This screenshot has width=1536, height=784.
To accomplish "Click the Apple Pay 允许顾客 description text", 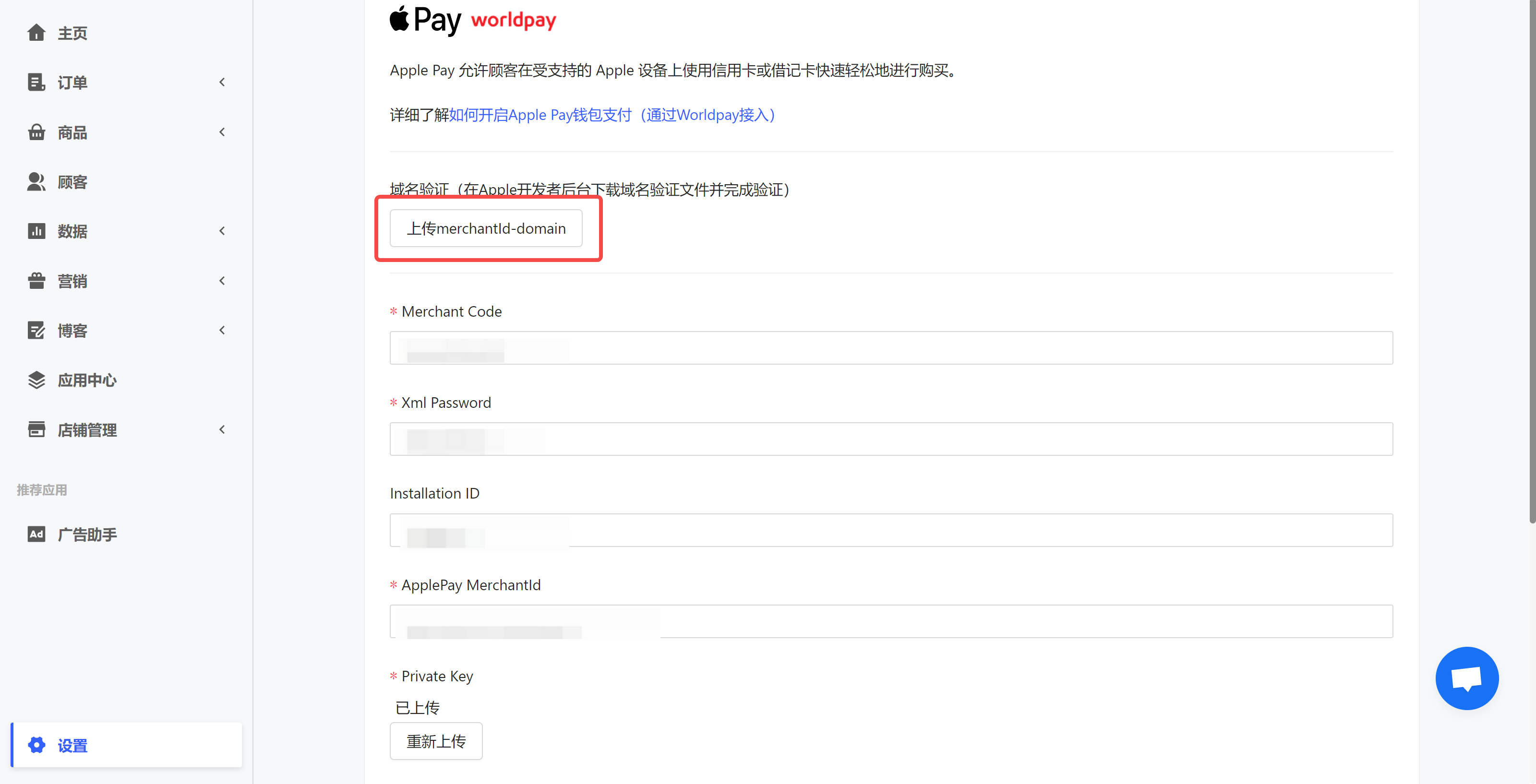I will [x=673, y=71].
